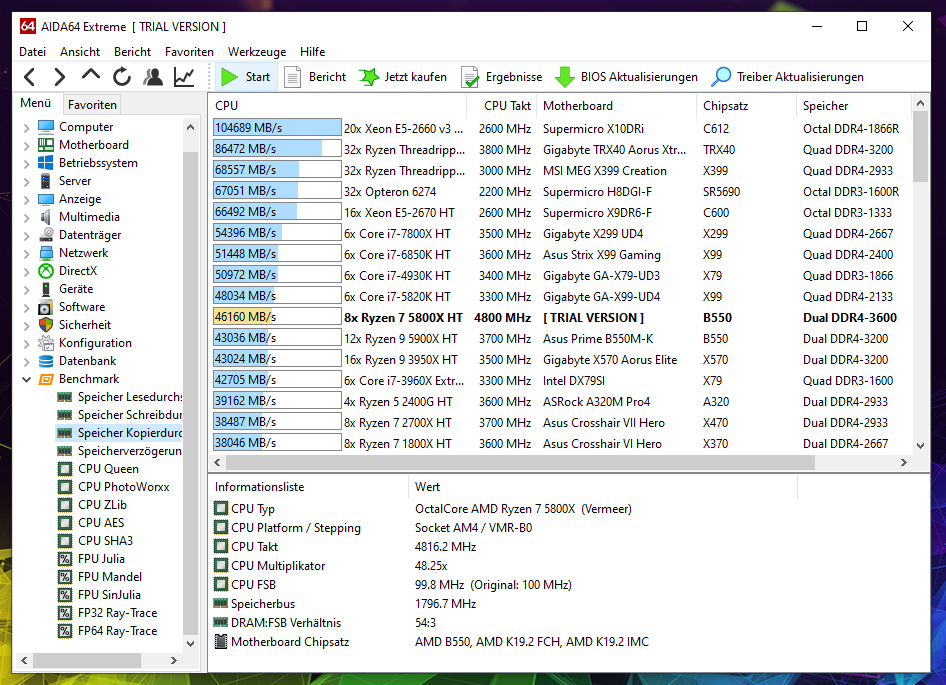
Task: Switch to the Favoriten sidebar tab
Action: [92, 104]
